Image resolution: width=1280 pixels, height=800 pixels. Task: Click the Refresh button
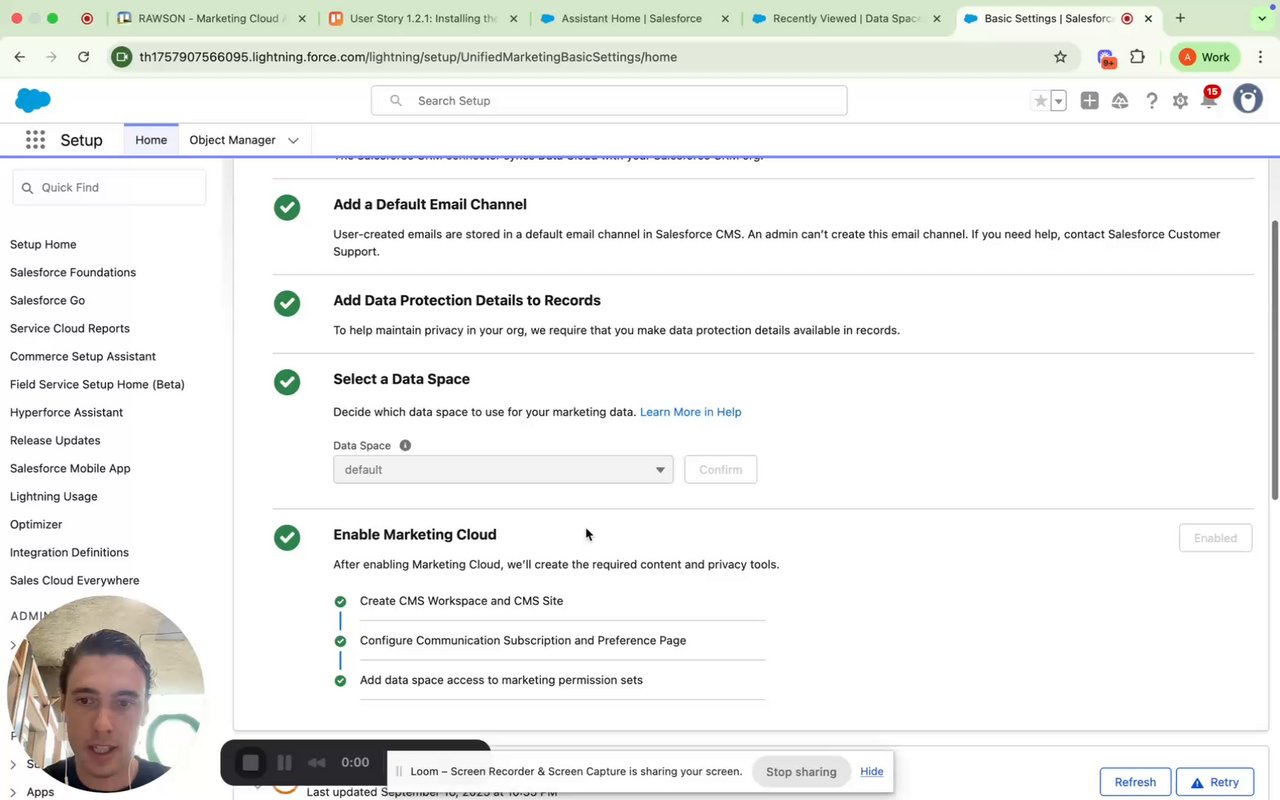(x=1135, y=782)
